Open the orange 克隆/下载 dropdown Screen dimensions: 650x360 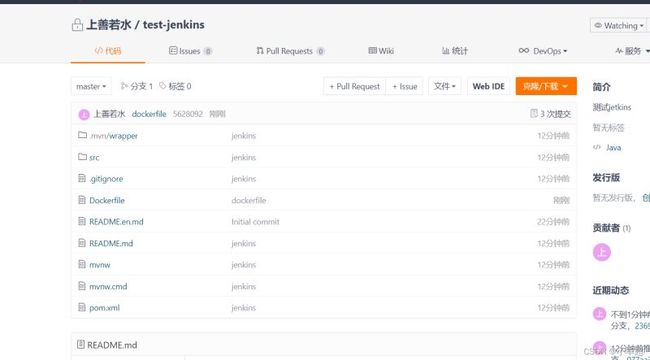pos(546,86)
